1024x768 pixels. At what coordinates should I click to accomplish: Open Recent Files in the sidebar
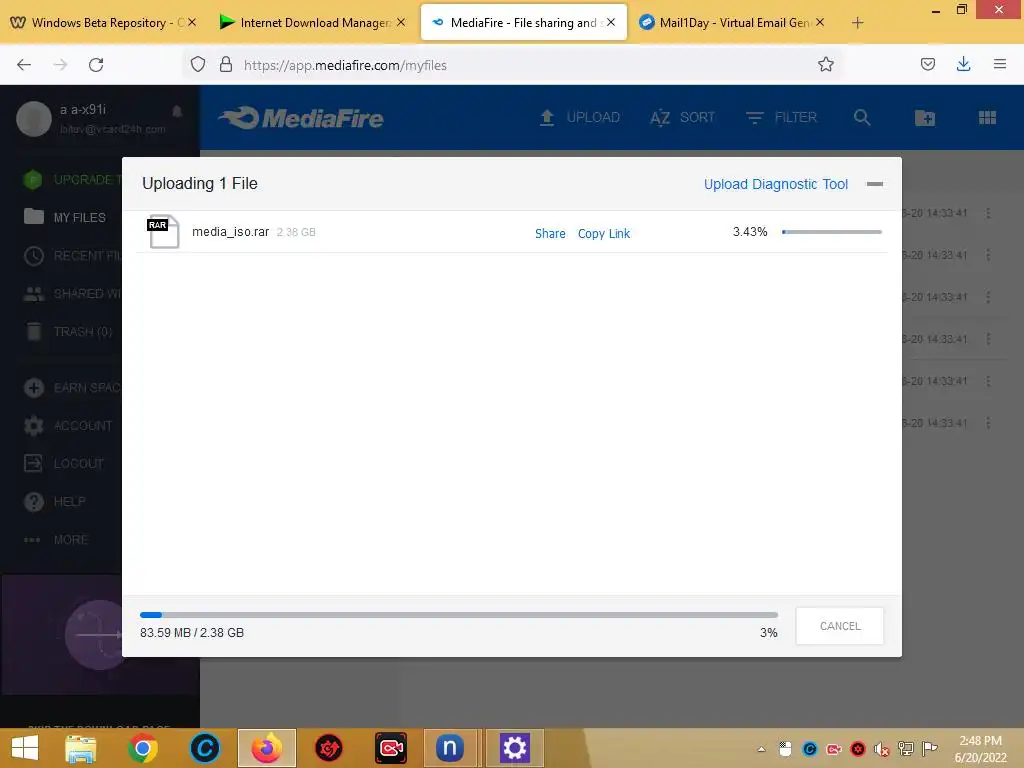72,255
